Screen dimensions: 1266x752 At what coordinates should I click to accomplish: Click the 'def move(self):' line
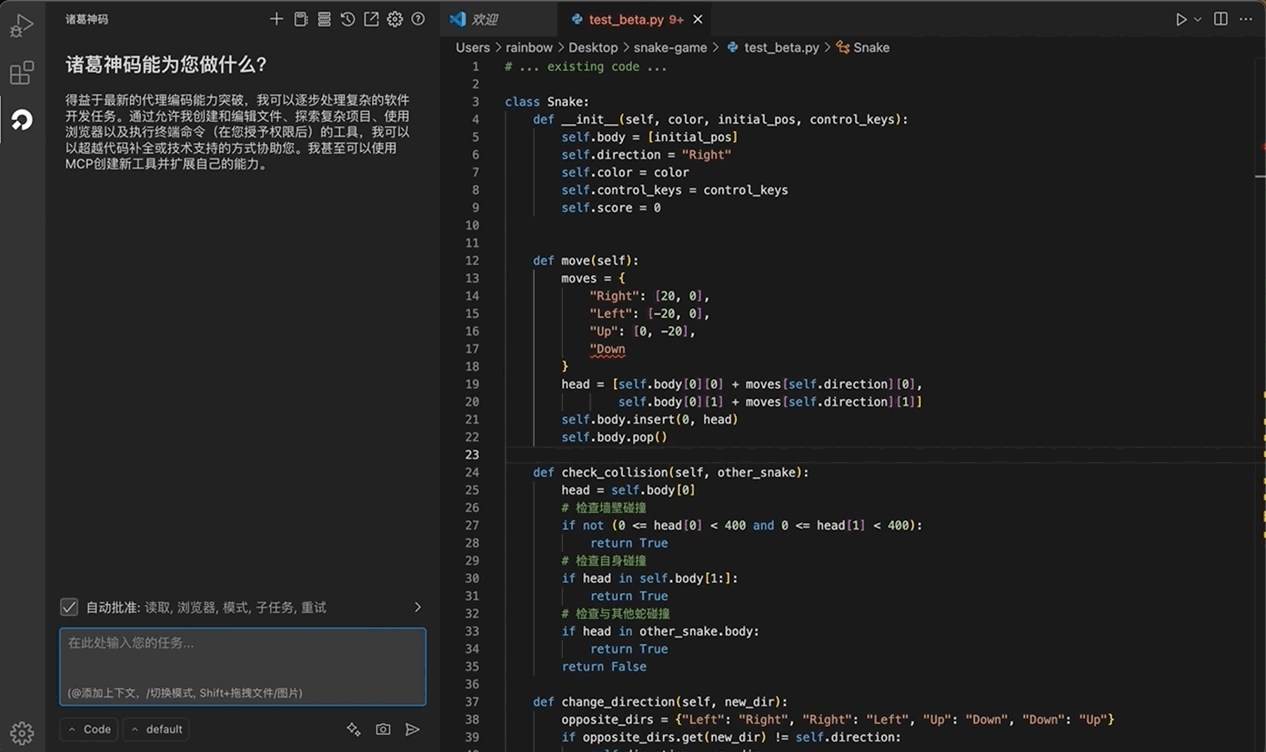pos(586,260)
